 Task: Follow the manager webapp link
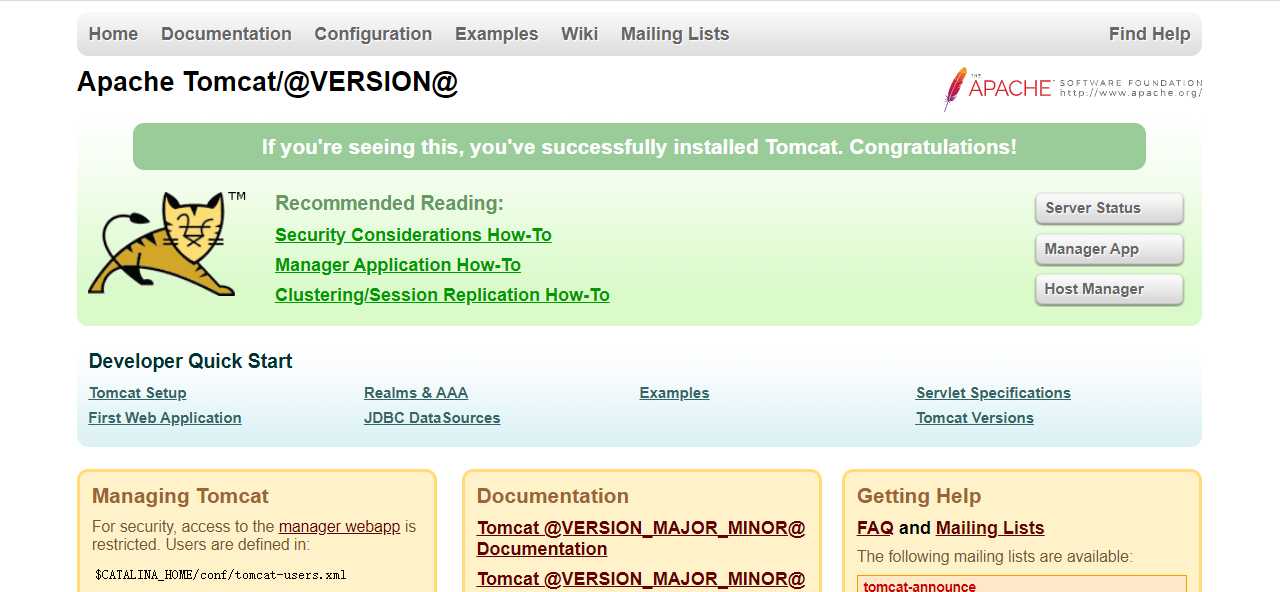[339, 526]
